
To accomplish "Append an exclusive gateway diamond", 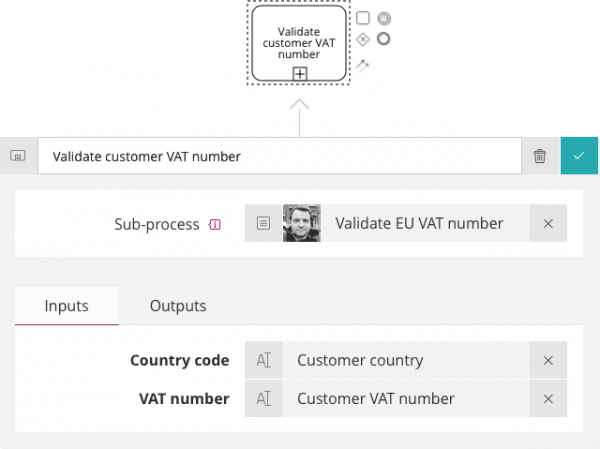I will (363, 39).
